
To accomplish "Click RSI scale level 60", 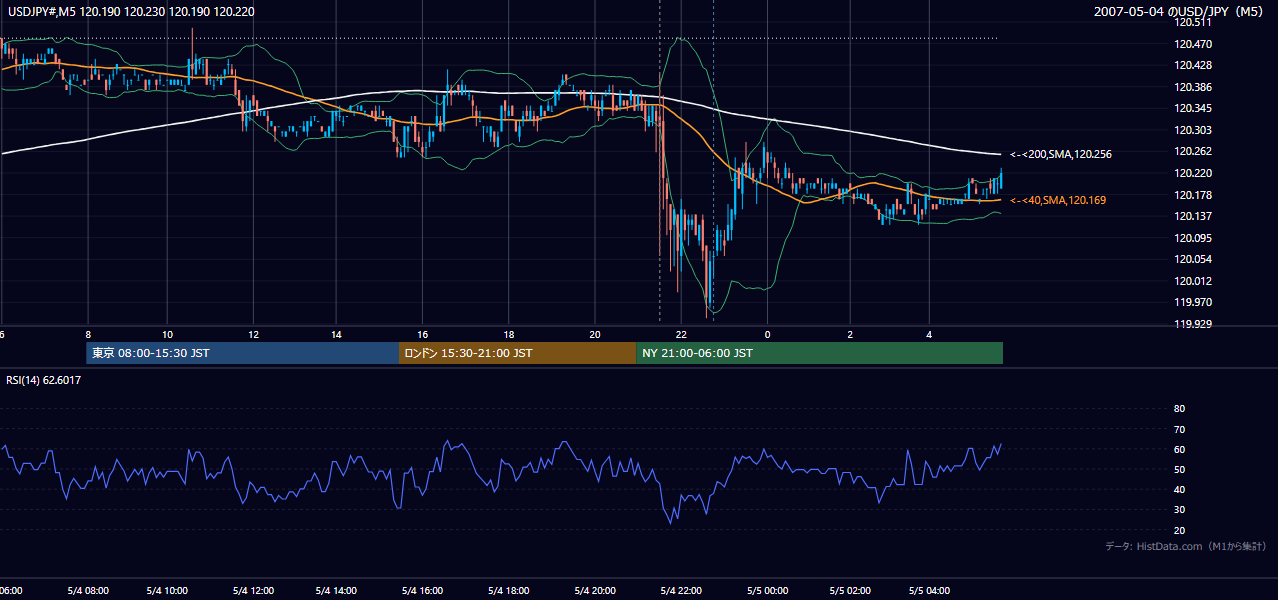I will pos(1179,450).
